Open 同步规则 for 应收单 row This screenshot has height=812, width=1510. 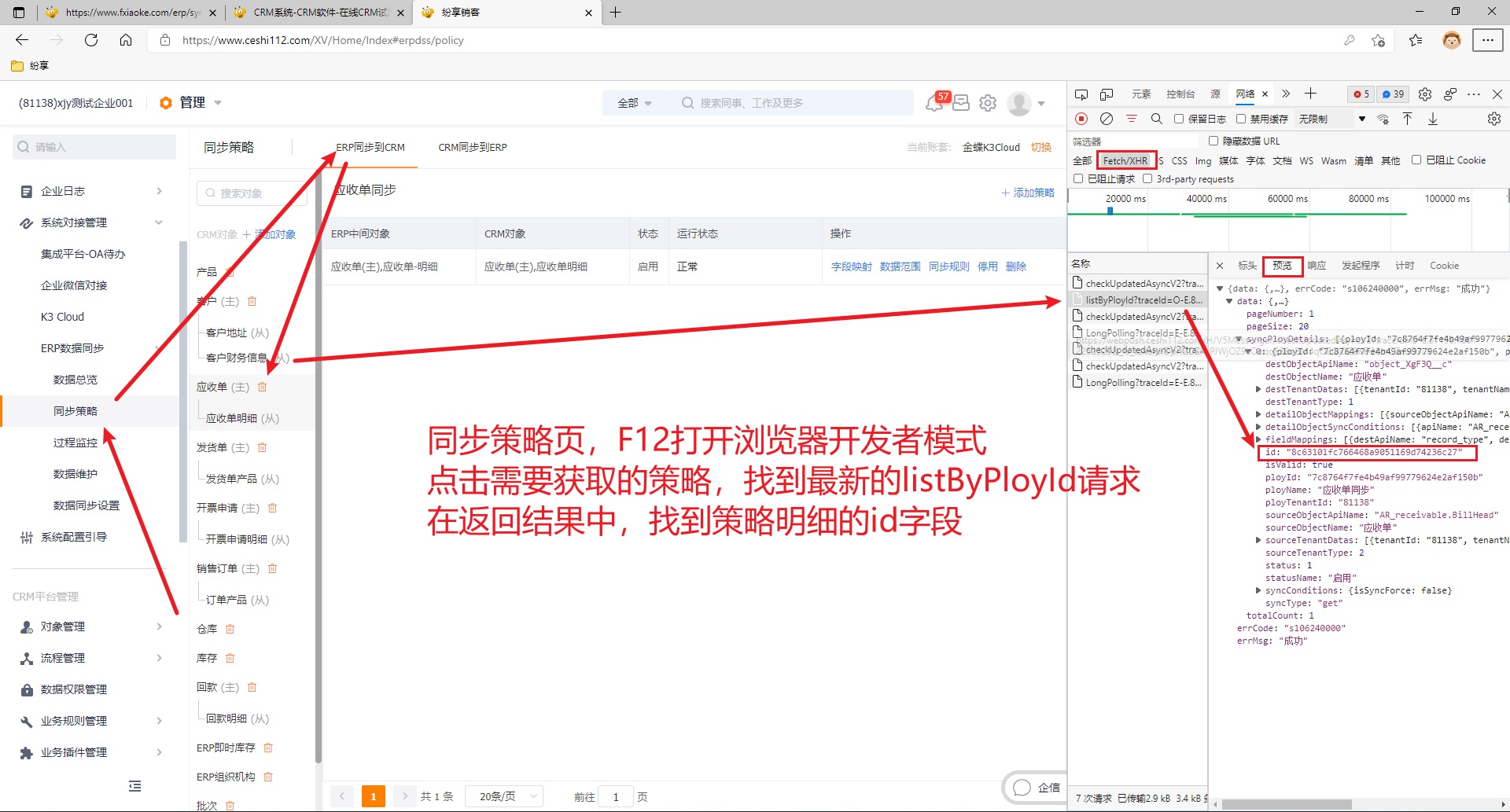pyautogui.click(x=949, y=266)
